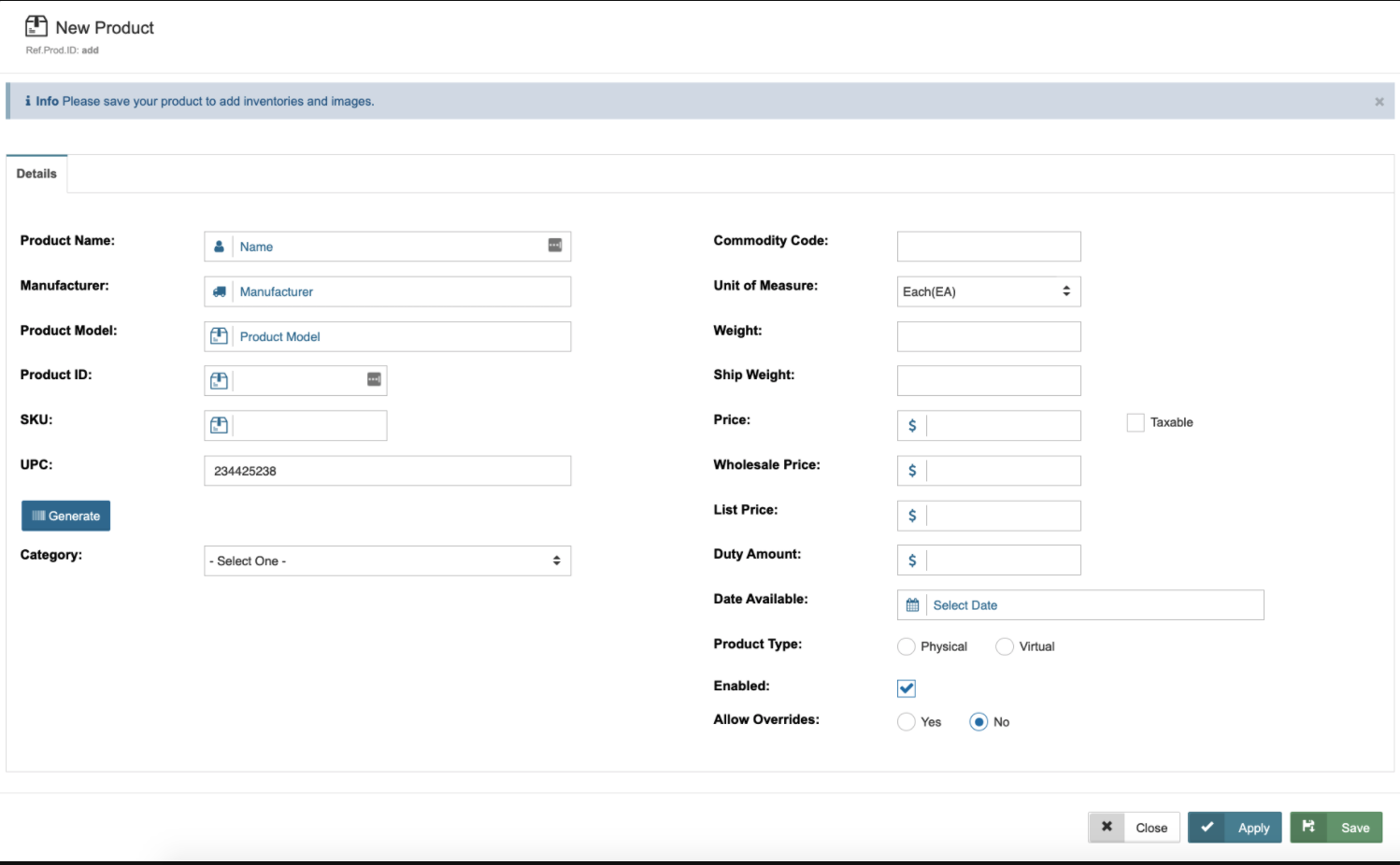Set Allow Overrides to Yes
1400x865 pixels.
[x=907, y=722]
